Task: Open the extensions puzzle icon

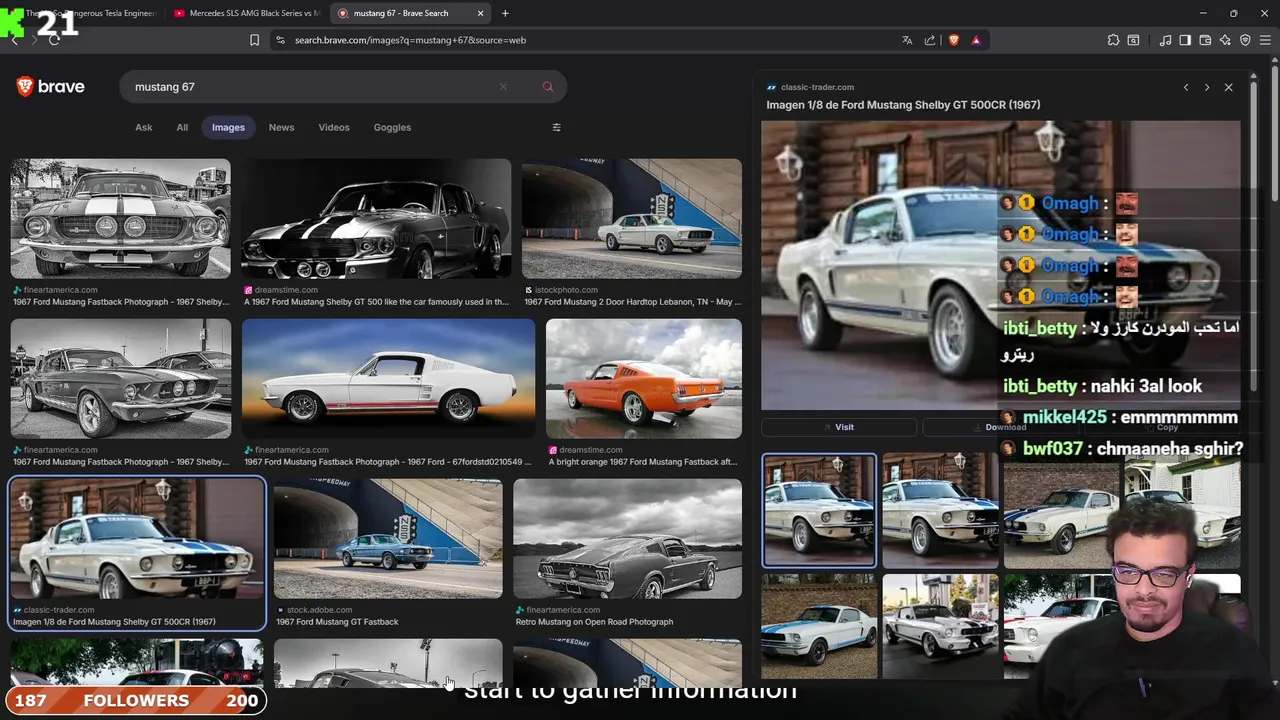Action: (x=1113, y=40)
